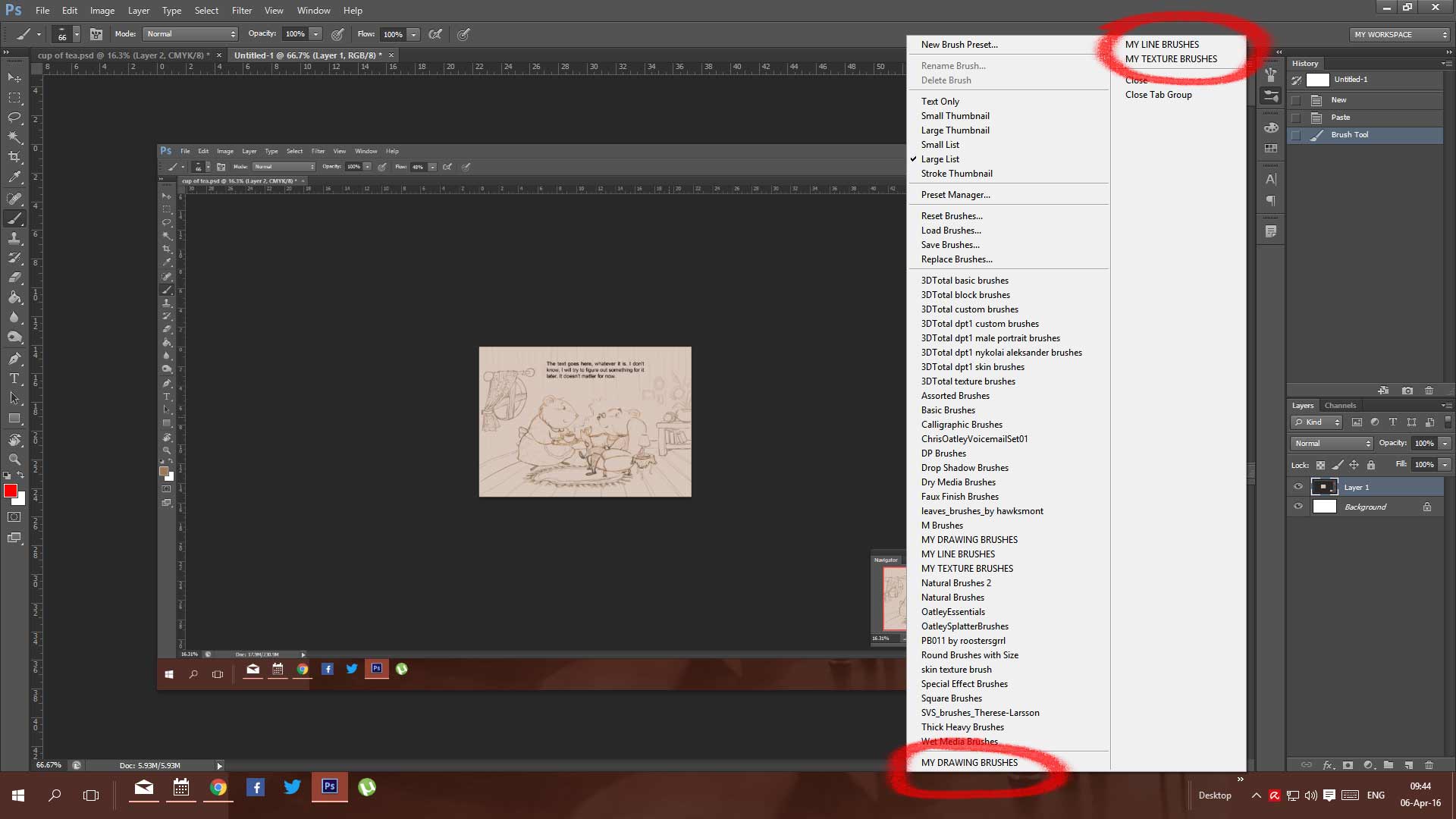1456x819 pixels.
Task: Select Wet Media Brushes set
Action: [959, 742]
